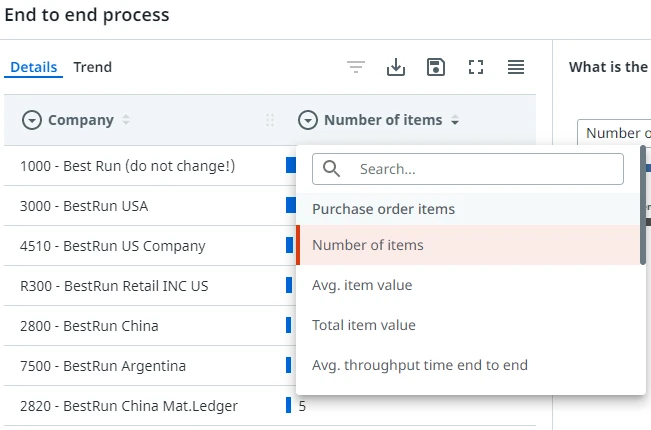
Task: Click the dropdown list scrollbar
Action: (643, 205)
